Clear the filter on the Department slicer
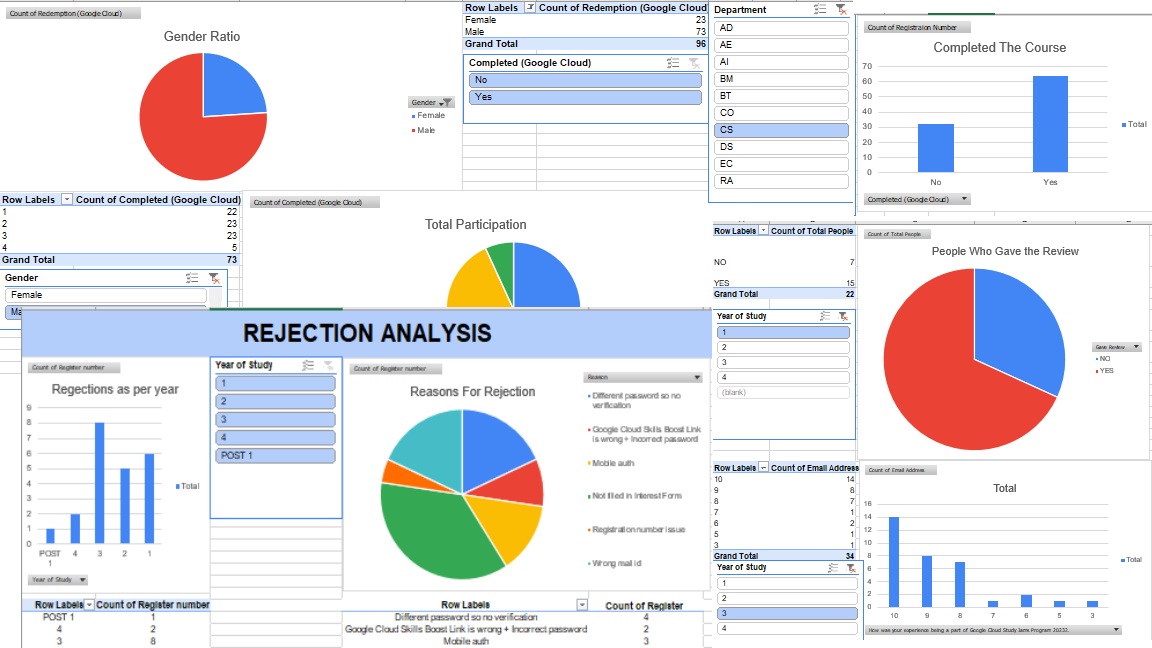The height and width of the screenshot is (648, 1152). [841, 9]
